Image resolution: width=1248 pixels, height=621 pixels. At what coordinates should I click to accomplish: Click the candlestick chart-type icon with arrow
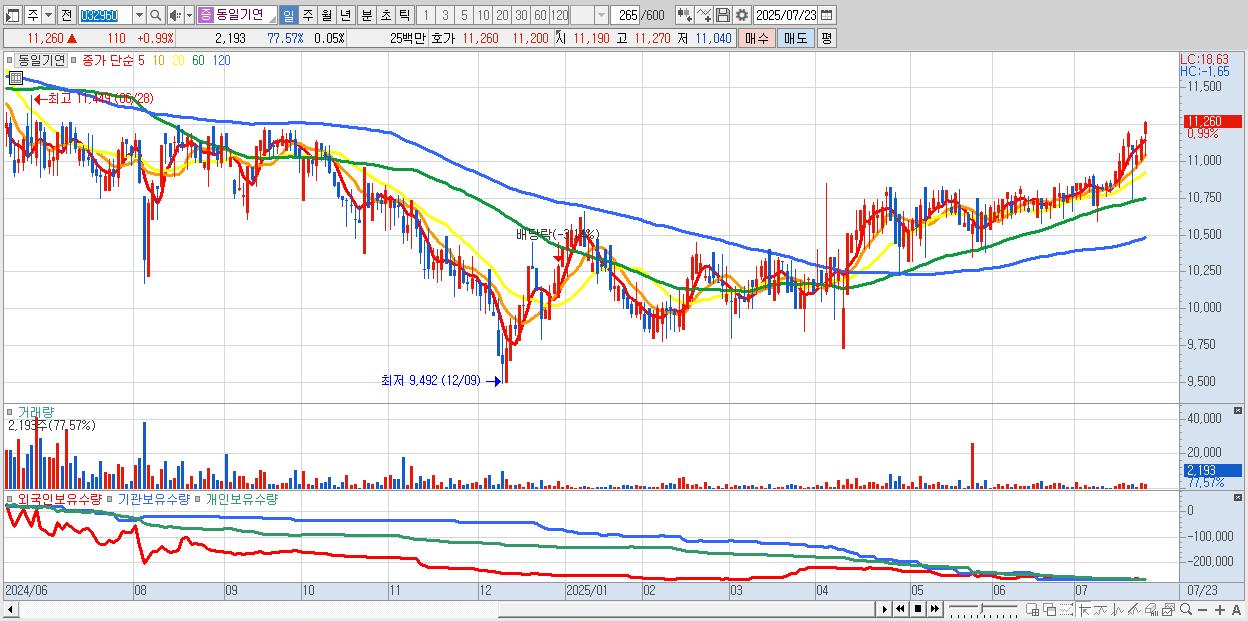[685, 15]
